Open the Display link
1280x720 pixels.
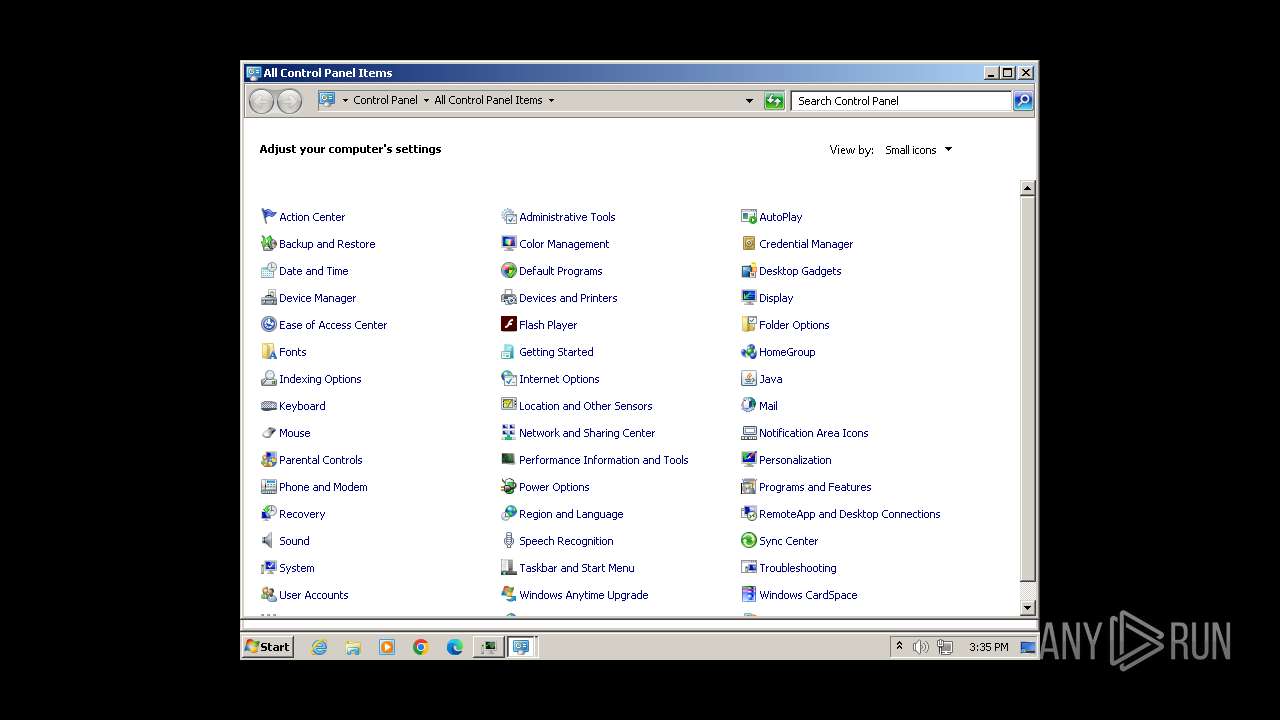pyautogui.click(x=776, y=298)
